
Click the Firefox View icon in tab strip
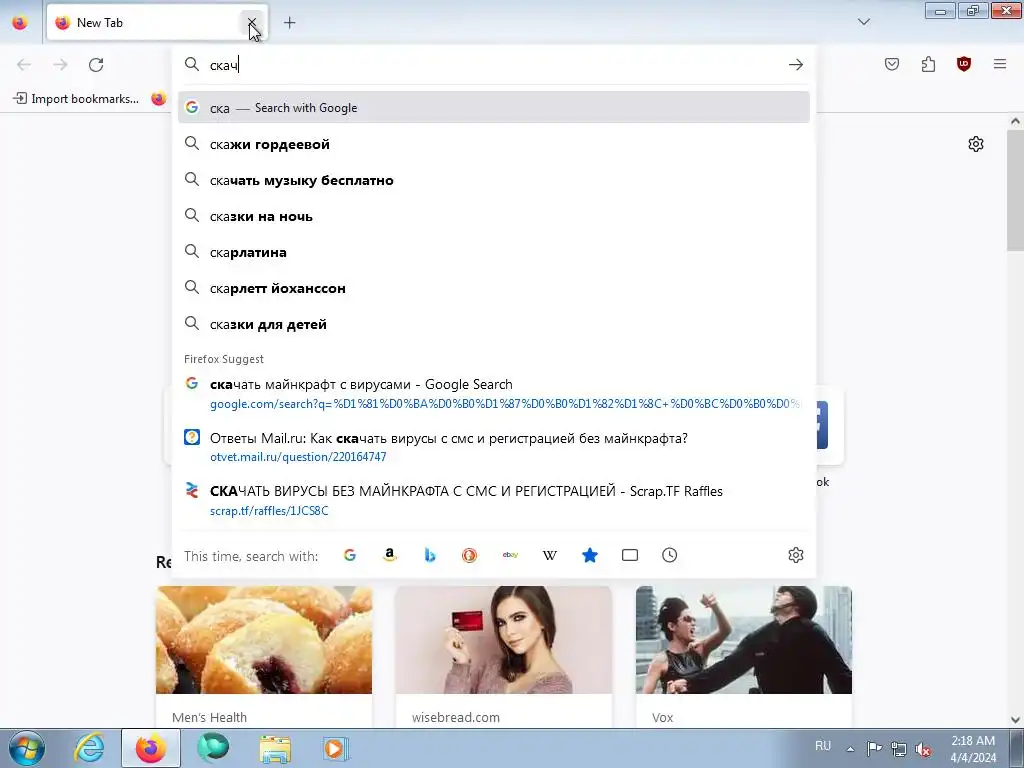click(x=20, y=22)
